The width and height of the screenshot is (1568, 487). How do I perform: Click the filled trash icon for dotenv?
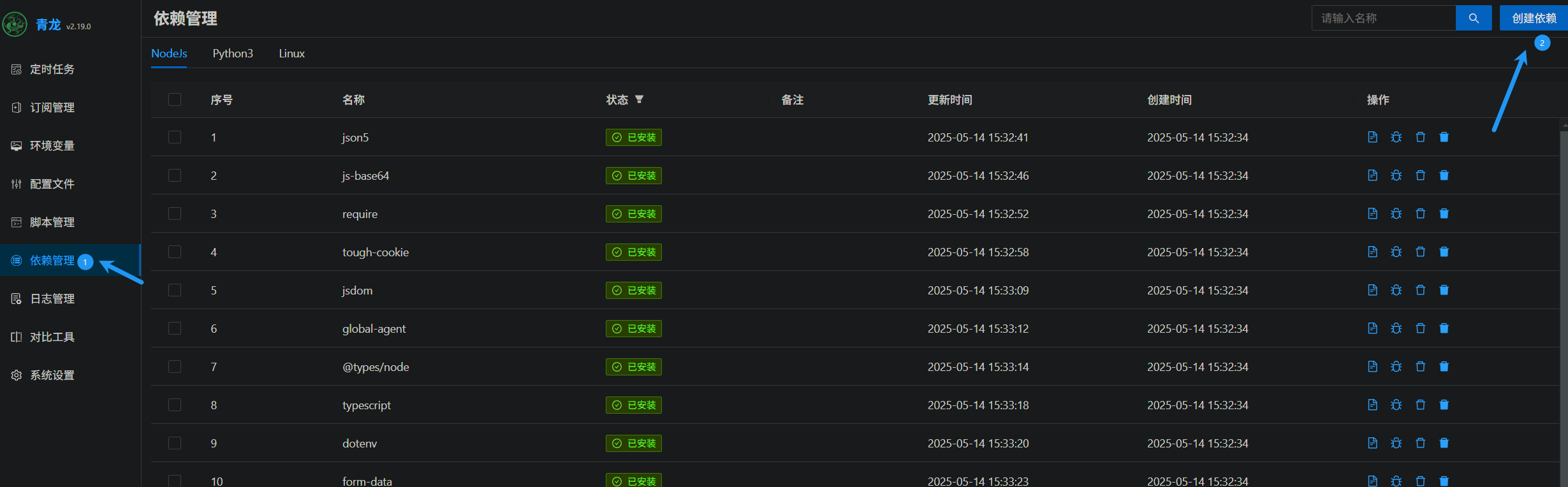point(1444,443)
